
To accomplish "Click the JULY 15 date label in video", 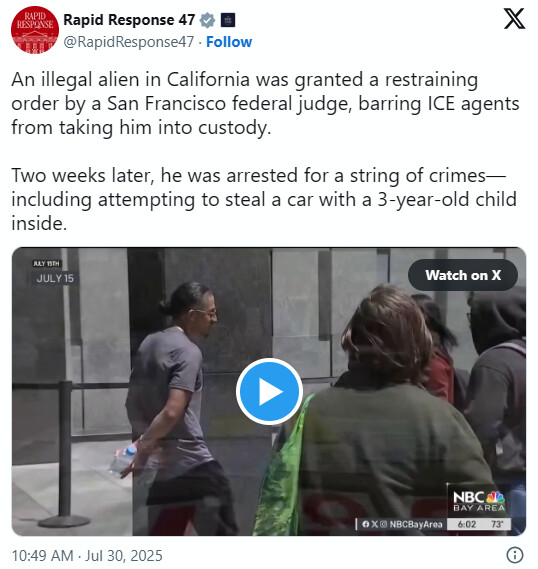I will coord(55,278).
